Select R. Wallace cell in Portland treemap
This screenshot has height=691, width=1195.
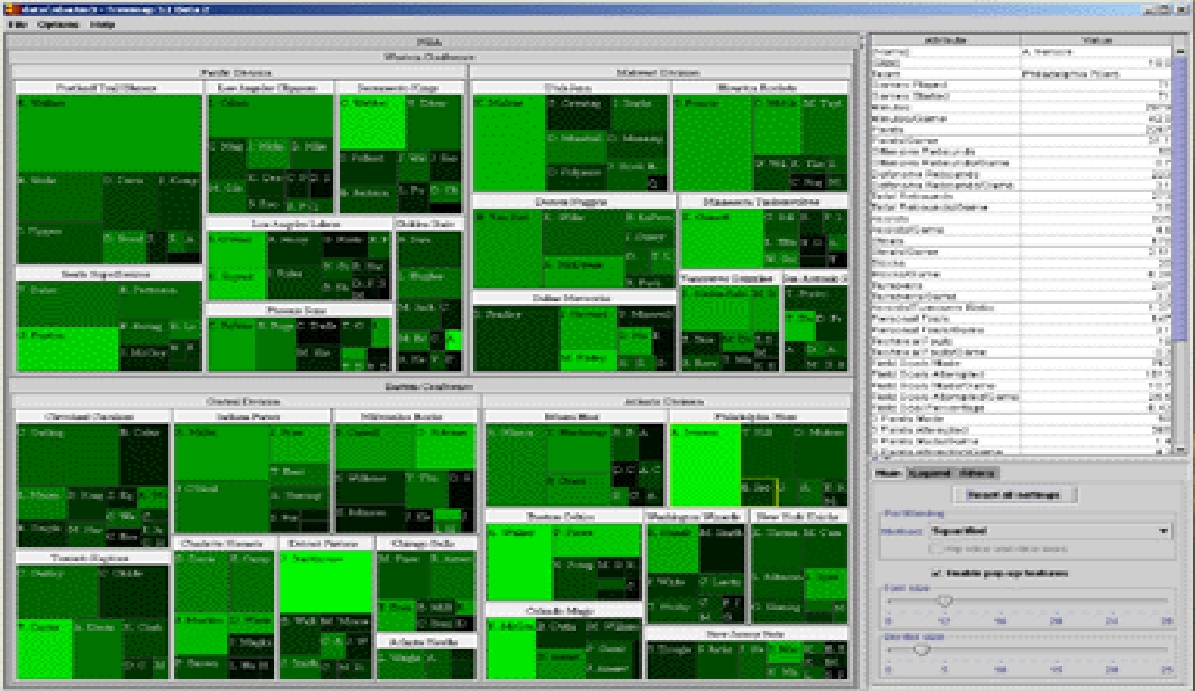[x=109, y=133]
